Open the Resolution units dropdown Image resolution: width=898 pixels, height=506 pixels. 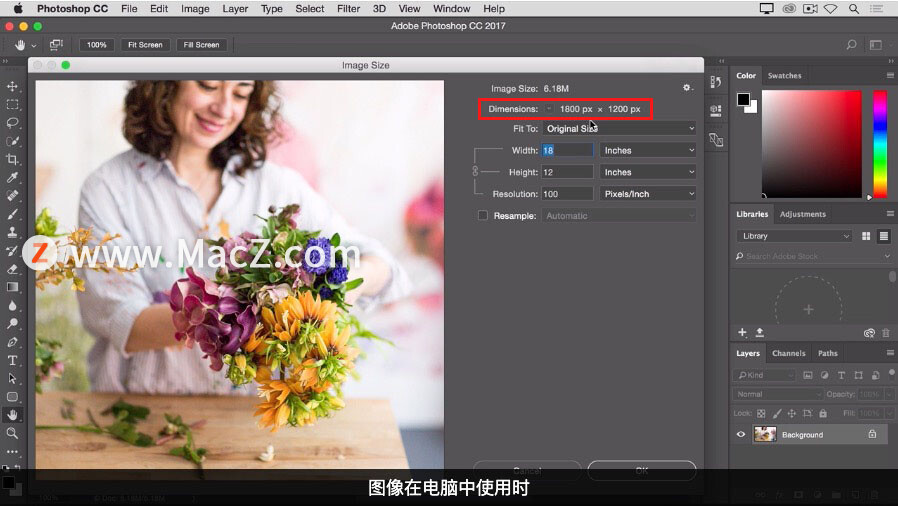648,193
